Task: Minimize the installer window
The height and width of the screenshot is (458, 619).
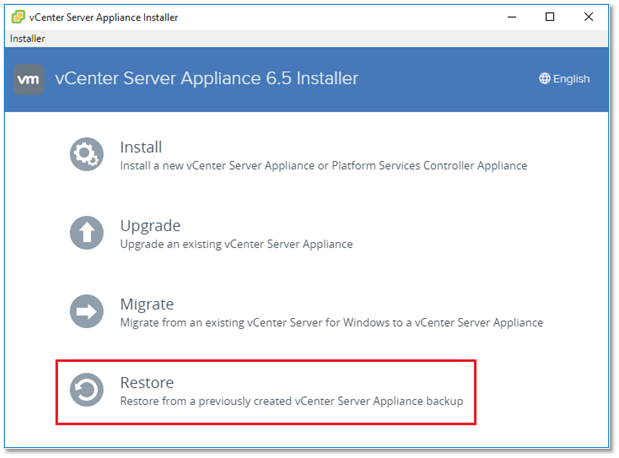Action: [512, 17]
